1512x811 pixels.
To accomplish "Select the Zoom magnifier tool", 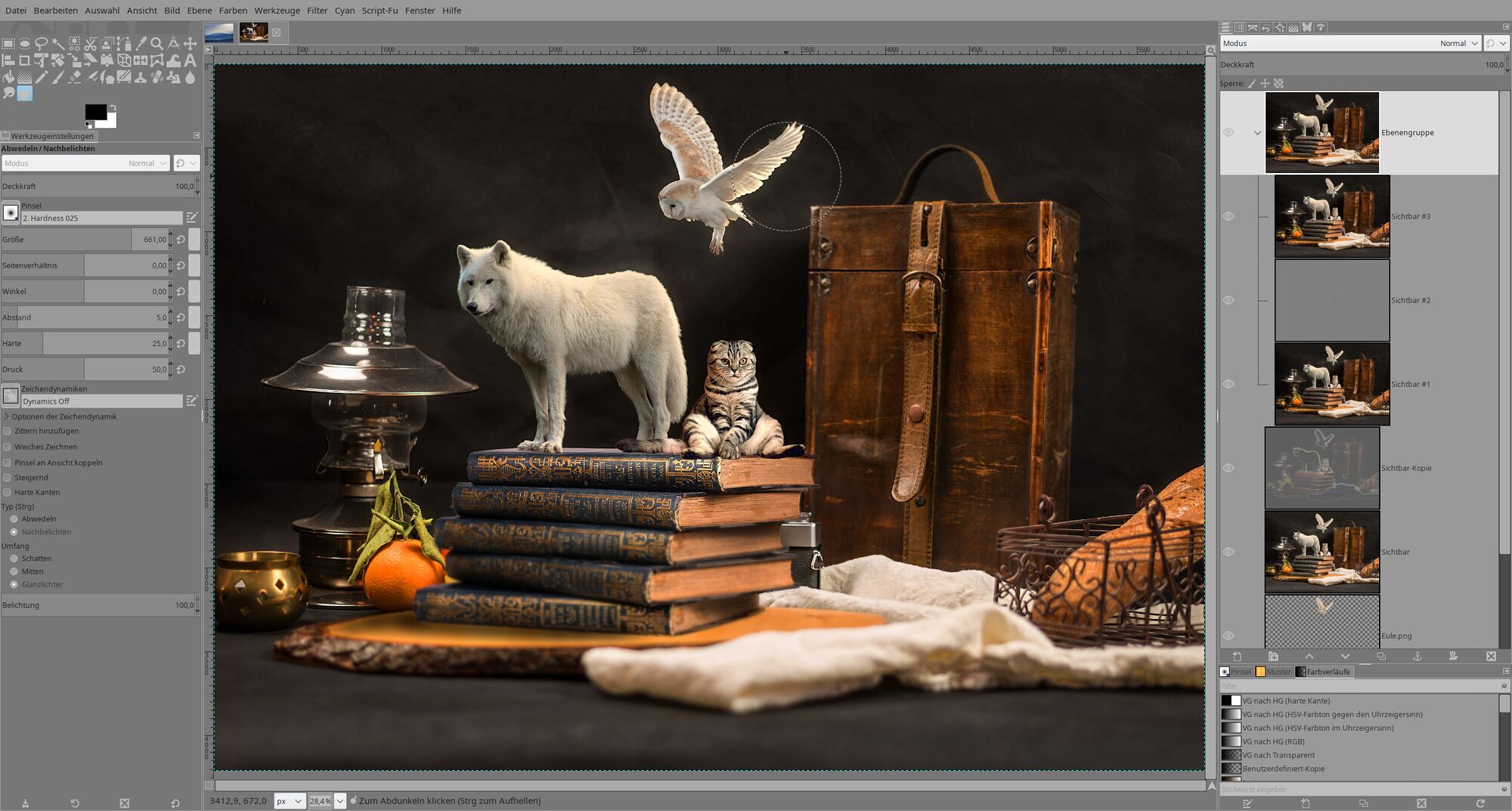I will (x=156, y=43).
